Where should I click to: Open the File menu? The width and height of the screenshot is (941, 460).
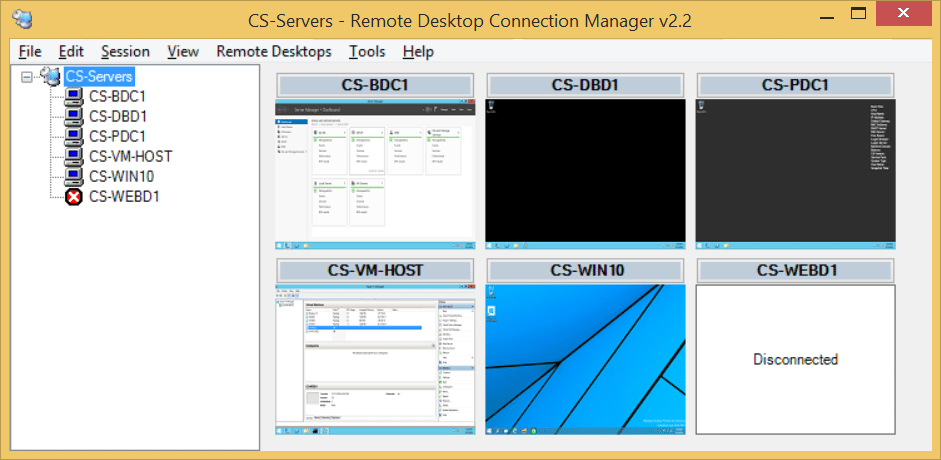30,52
